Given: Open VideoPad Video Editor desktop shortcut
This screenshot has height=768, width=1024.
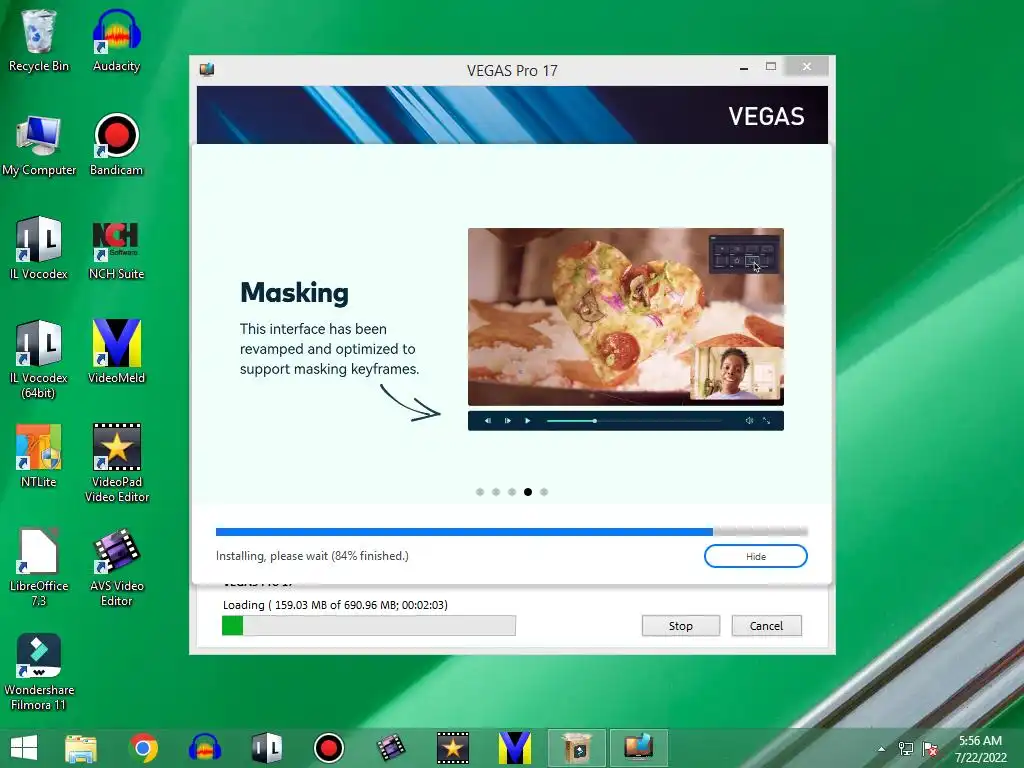Looking at the screenshot, I should tap(116, 463).
